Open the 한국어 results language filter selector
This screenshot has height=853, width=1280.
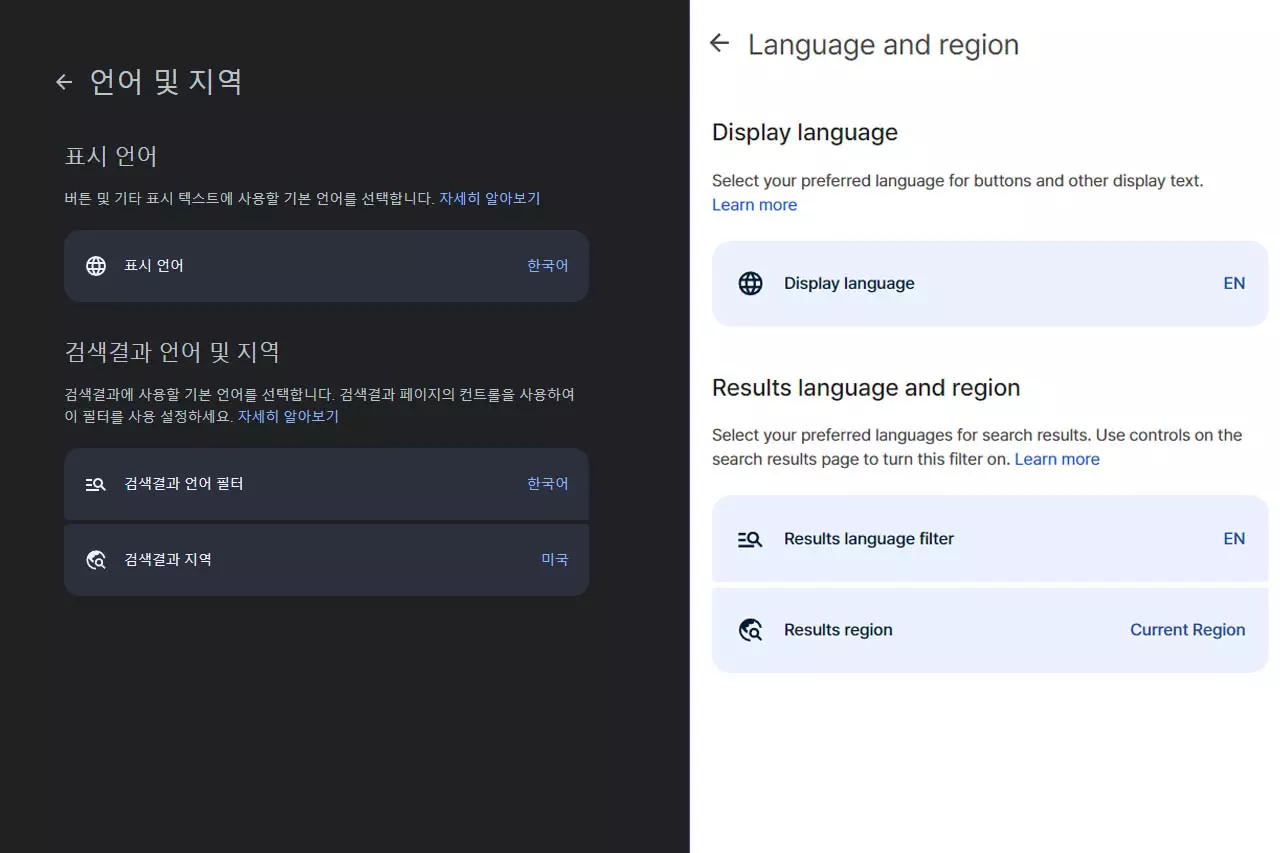547,483
